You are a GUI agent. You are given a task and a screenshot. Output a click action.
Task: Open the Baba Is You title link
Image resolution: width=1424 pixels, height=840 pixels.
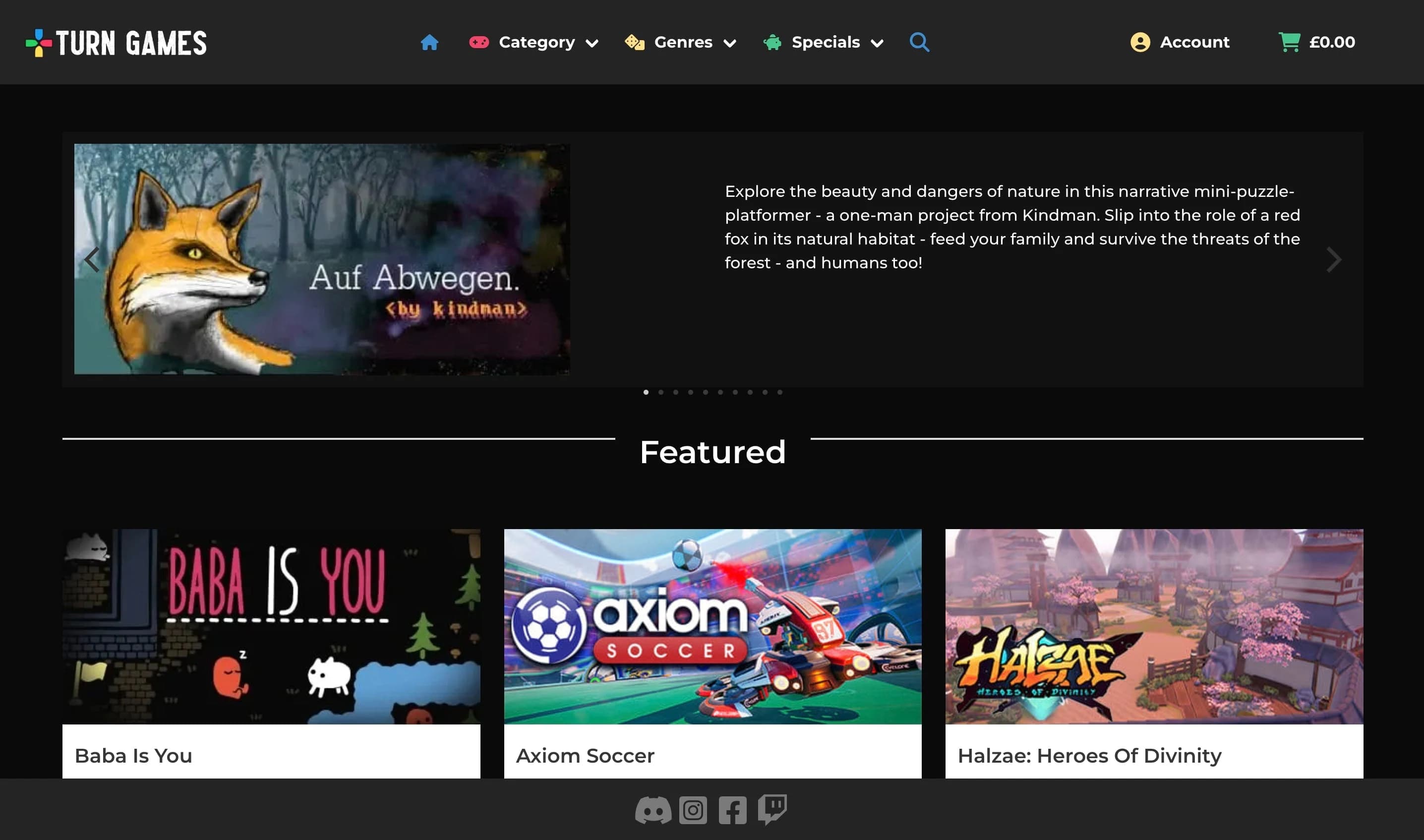pos(133,756)
